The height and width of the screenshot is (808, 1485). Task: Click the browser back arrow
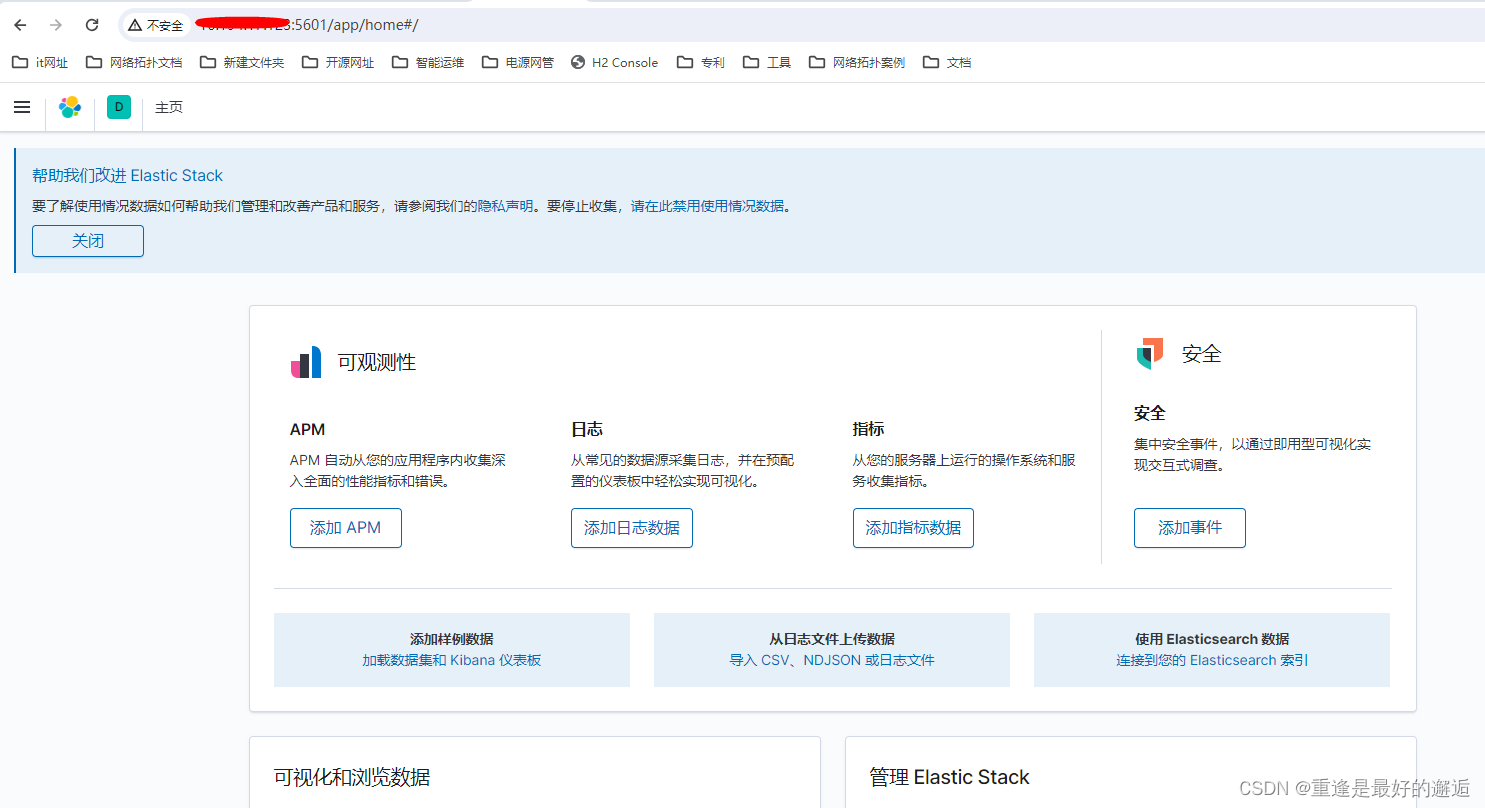click(20, 25)
